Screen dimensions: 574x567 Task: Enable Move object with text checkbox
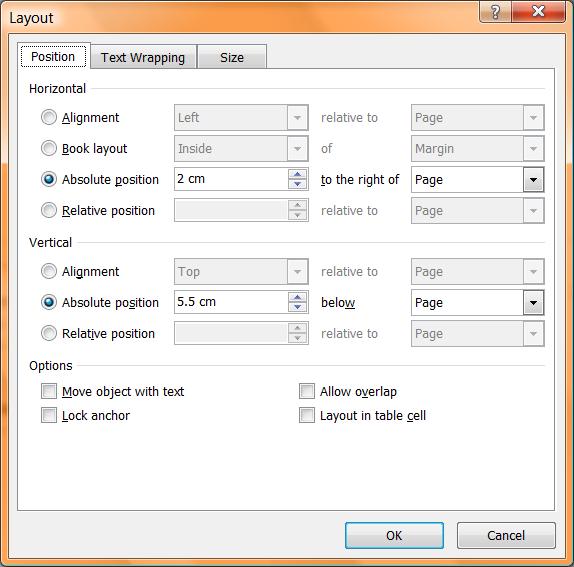click(49, 391)
